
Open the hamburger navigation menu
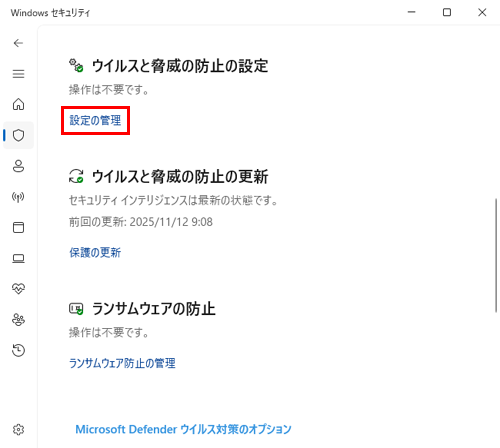tap(18, 74)
